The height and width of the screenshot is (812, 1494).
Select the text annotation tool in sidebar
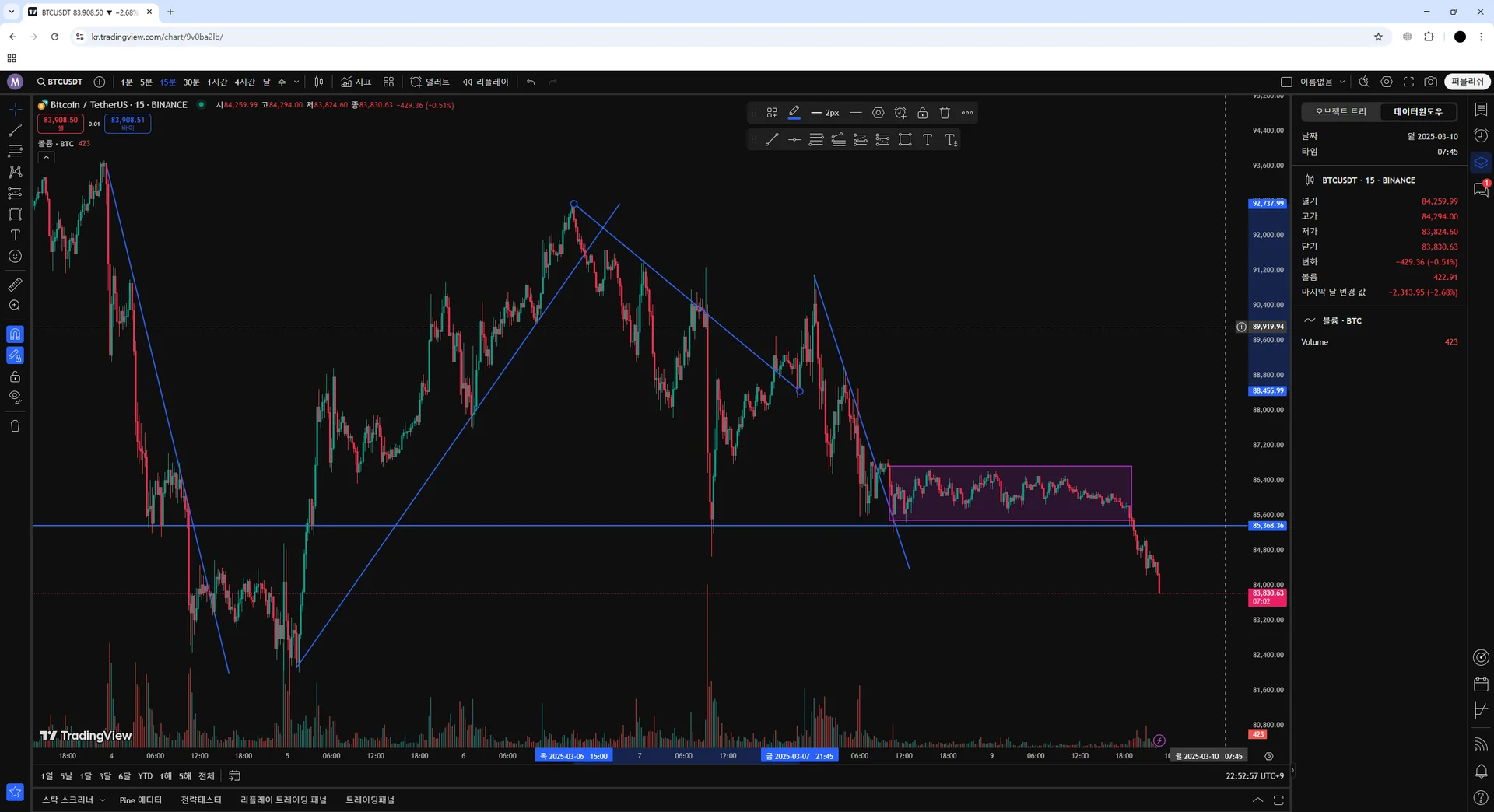click(x=15, y=235)
